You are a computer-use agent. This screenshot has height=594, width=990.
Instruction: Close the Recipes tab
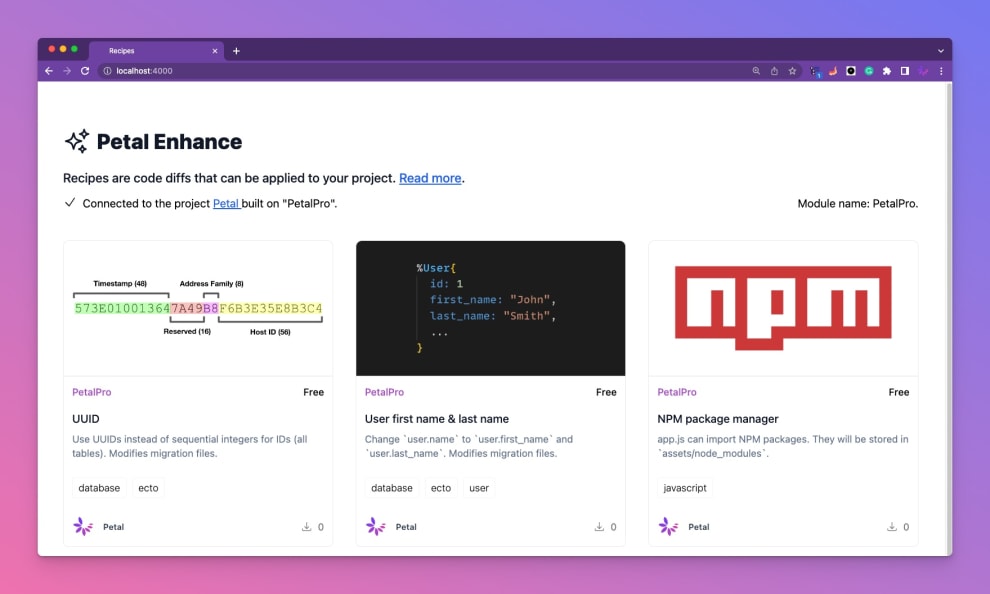[x=215, y=50]
